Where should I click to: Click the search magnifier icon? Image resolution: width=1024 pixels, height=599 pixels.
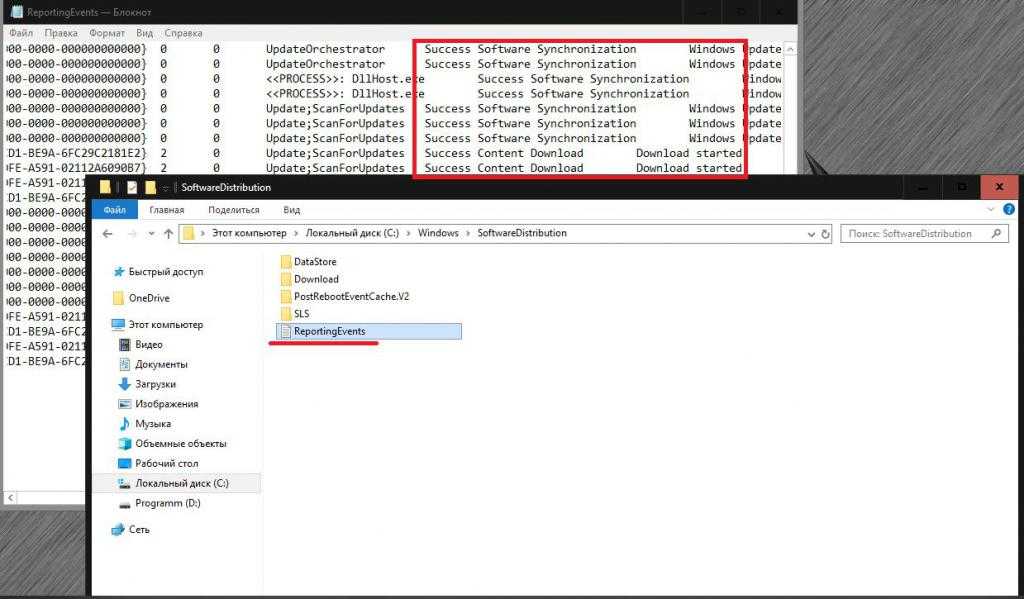[x=996, y=233]
